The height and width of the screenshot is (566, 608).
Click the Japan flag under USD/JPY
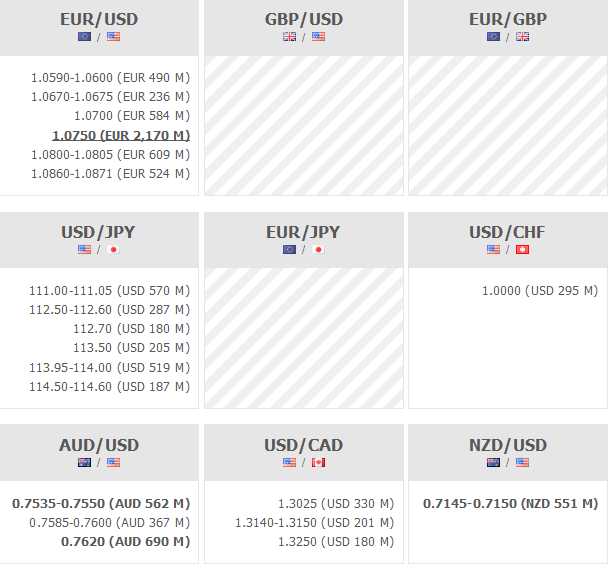113,250
